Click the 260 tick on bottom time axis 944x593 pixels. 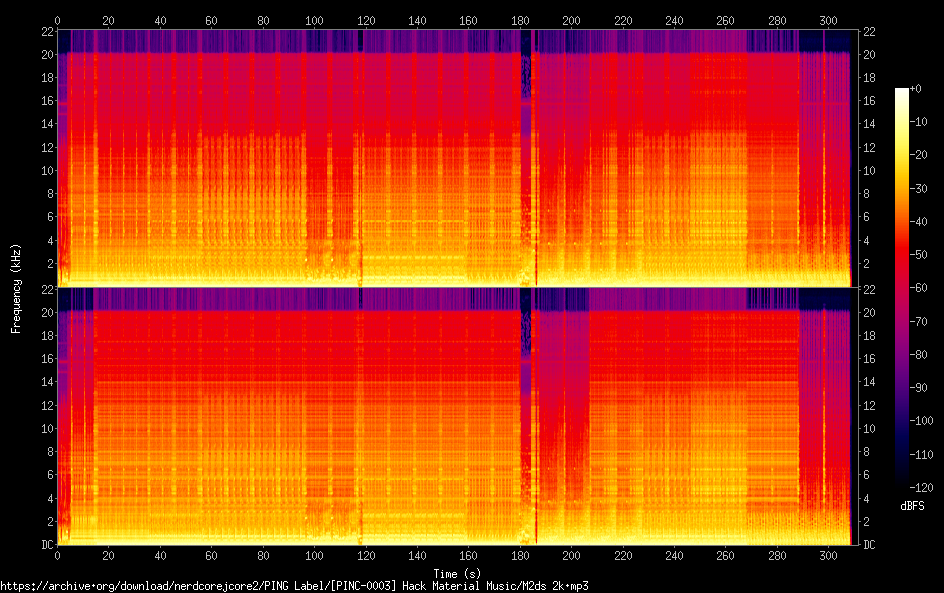(726, 554)
